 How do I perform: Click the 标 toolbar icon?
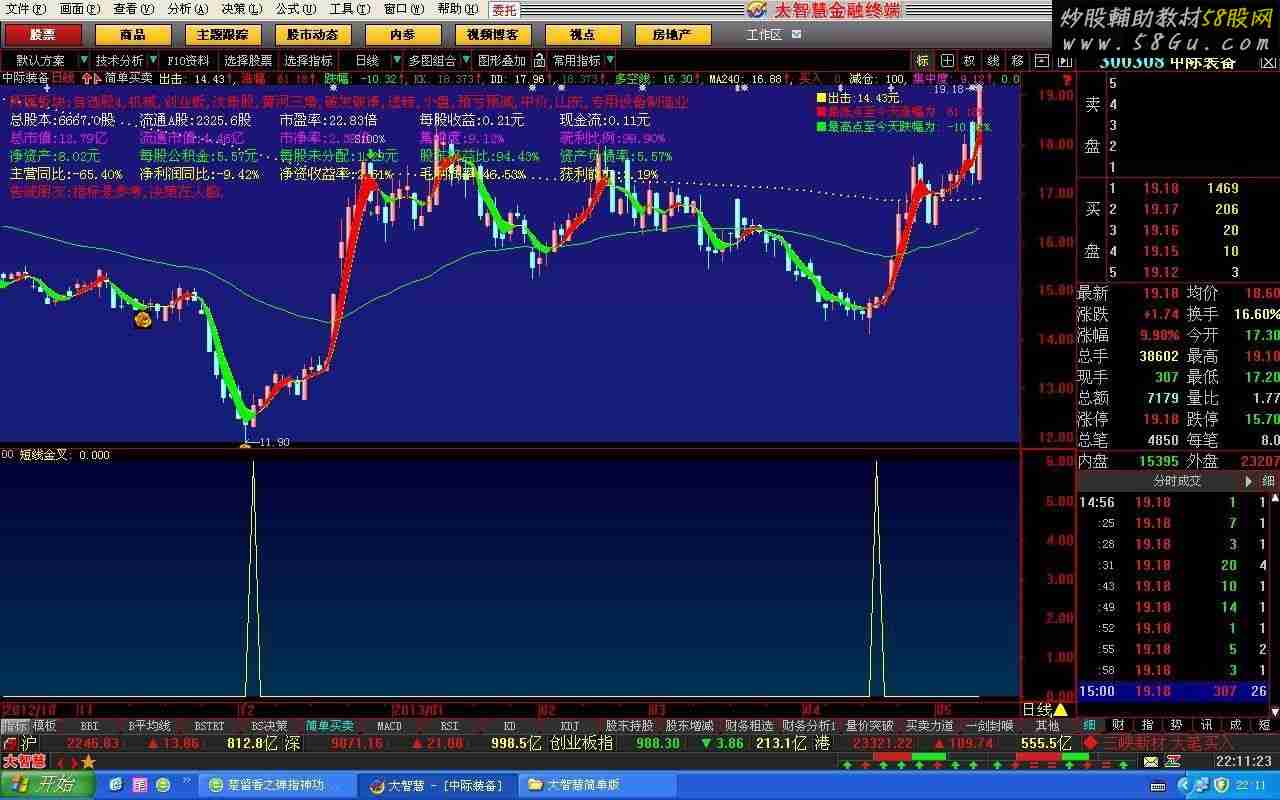pos(922,61)
